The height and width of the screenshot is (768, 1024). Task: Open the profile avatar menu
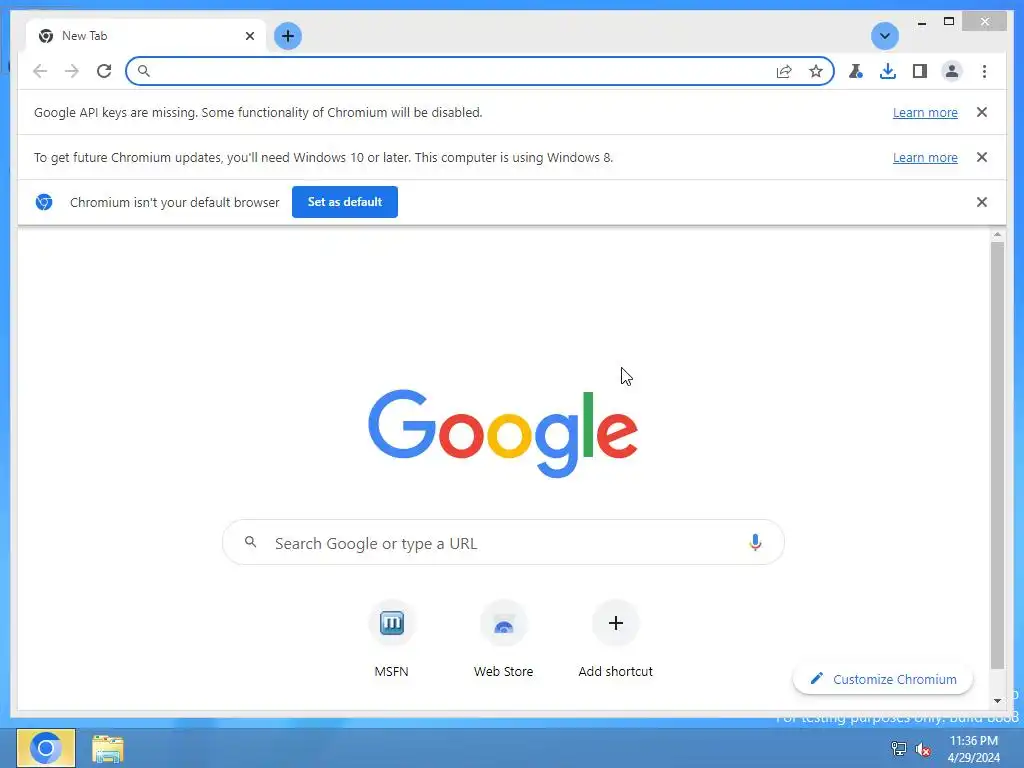(x=952, y=71)
